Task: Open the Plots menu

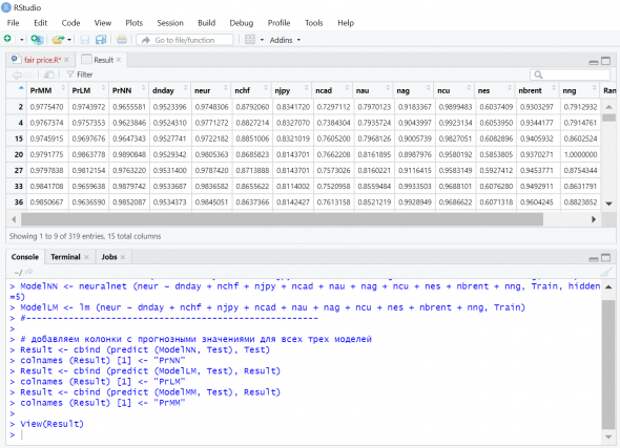Action: coord(134,23)
